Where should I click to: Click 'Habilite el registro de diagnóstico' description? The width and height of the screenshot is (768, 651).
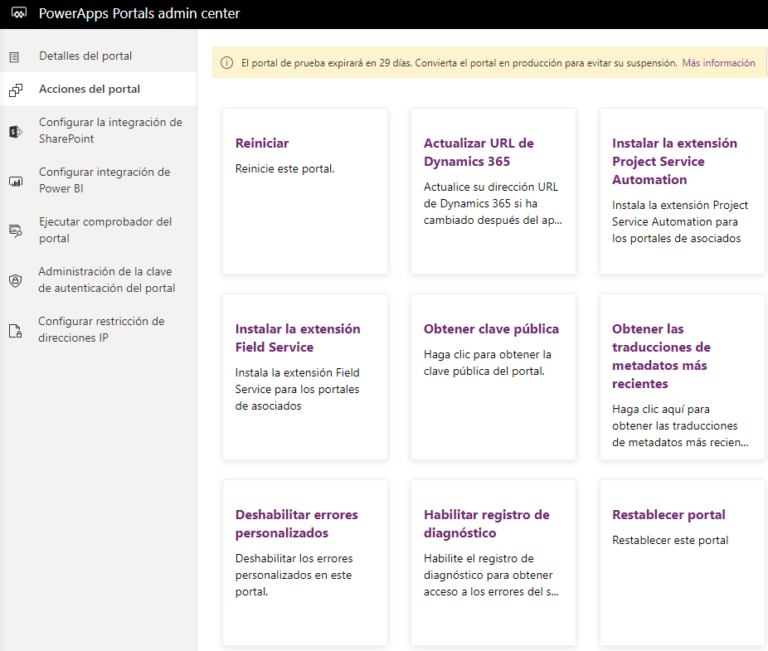491,575
